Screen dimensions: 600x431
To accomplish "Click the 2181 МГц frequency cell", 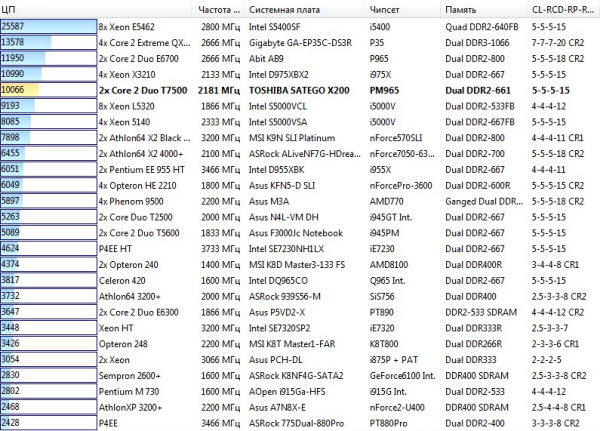I will [x=219, y=91].
